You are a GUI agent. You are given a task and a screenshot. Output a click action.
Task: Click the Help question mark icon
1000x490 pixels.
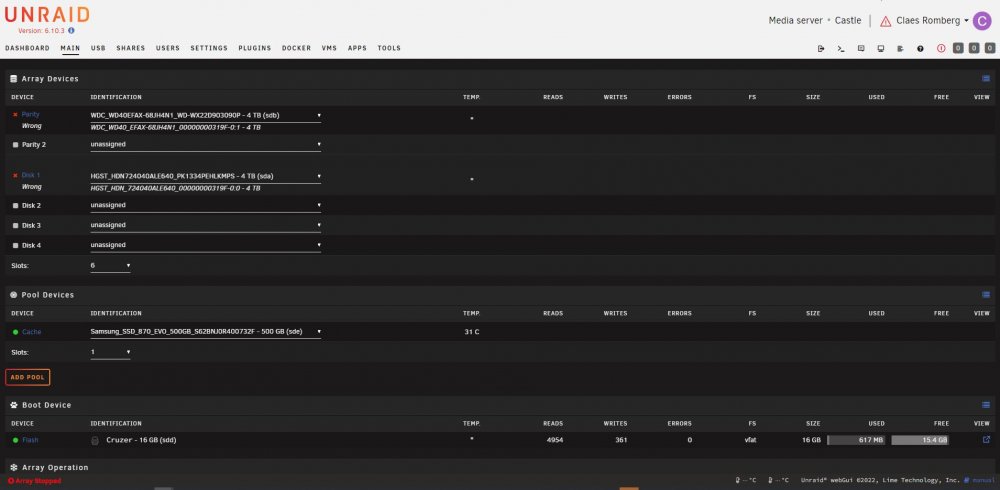pyautogui.click(x=920, y=48)
